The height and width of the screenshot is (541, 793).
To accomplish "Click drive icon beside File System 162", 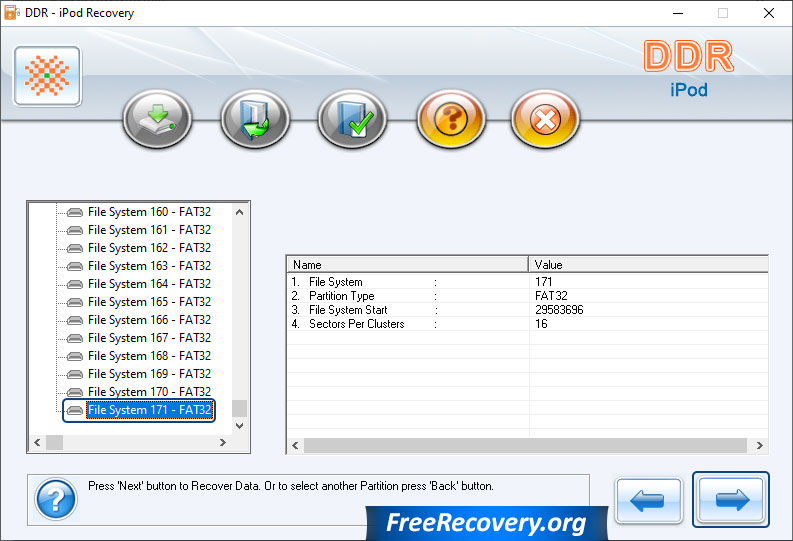I will [75, 248].
